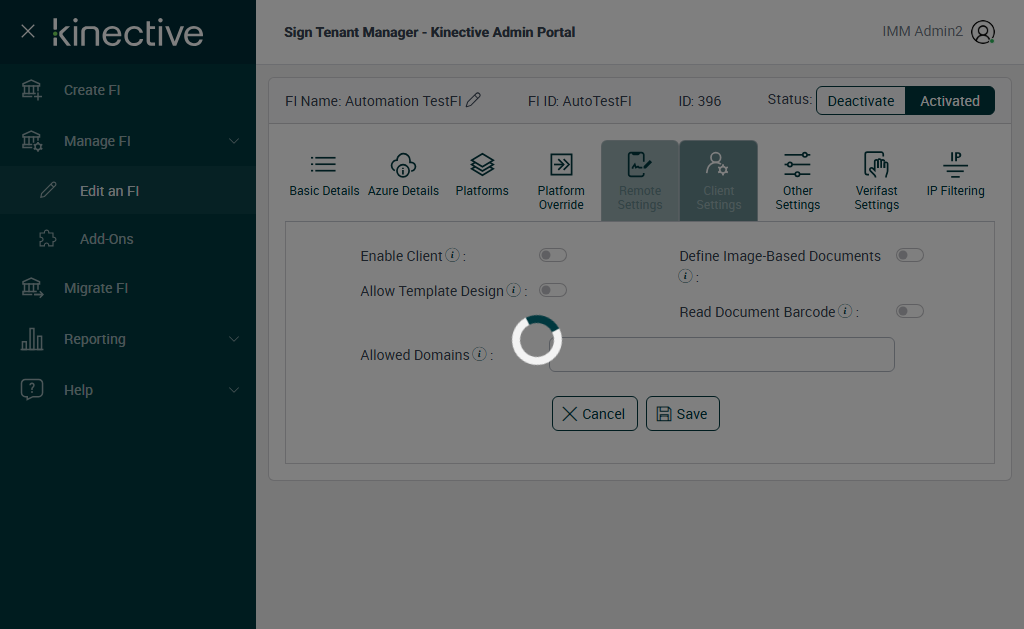Open the Client Settings tab label
The width and height of the screenshot is (1024, 629).
coord(718,197)
